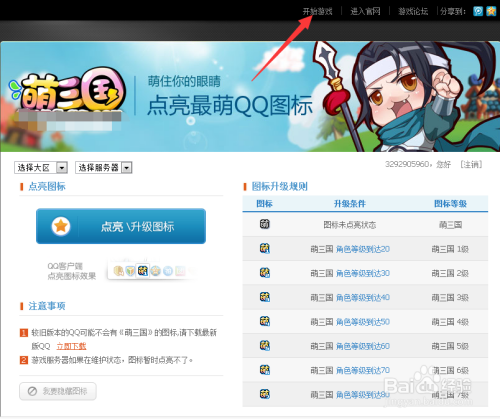This screenshot has width=500, height=419.
Task: Click the 角色等级到达70 link text
Action: (363, 370)
